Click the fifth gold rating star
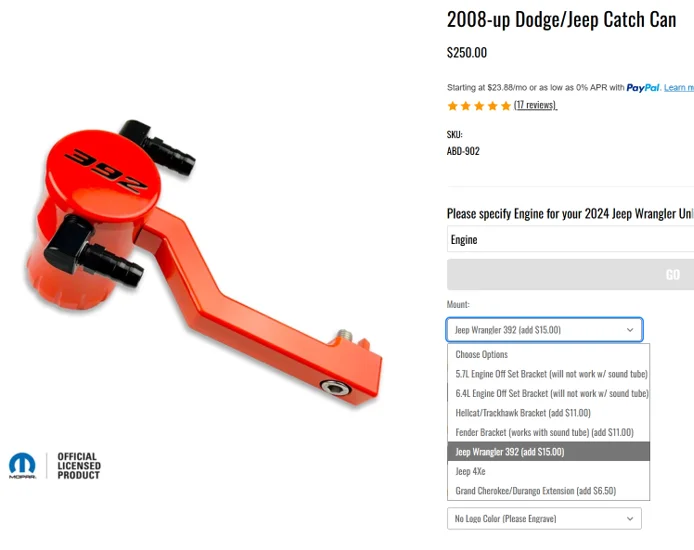This screenshot has width=694, height=550. click(506, 106)
